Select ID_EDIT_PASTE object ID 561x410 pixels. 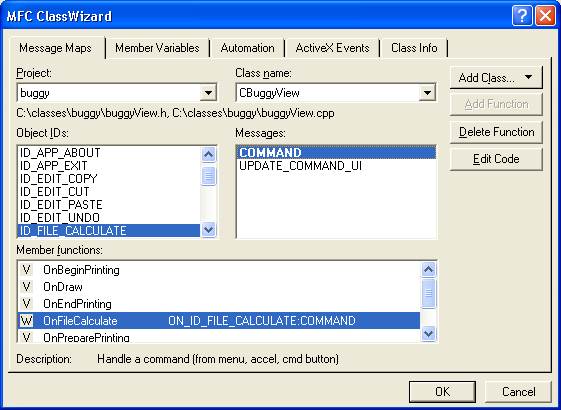coord(109,205)
